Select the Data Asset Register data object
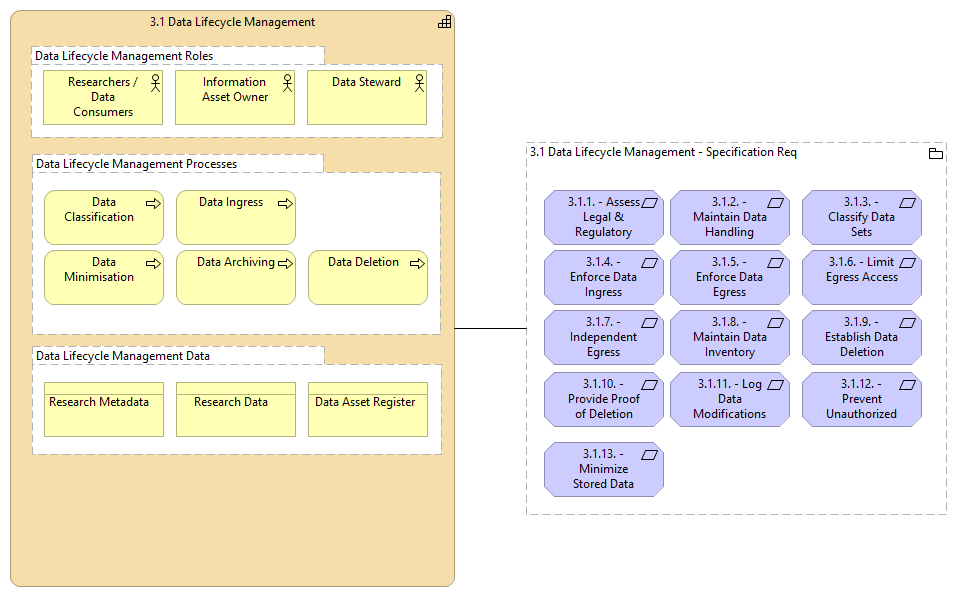The image size is (957, 597). (367, 410)
